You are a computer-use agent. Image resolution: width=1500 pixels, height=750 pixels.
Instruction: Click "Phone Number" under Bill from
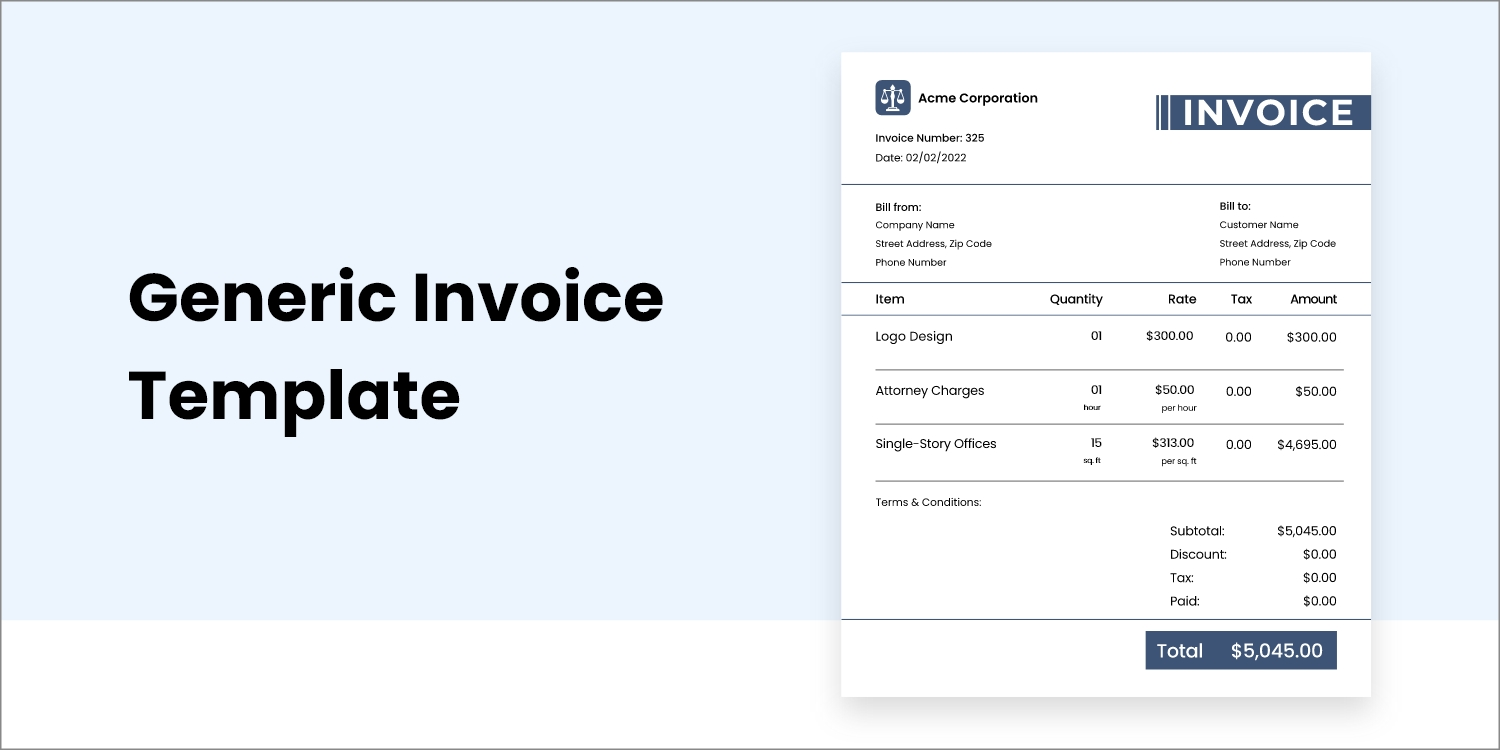pos(911,263)
